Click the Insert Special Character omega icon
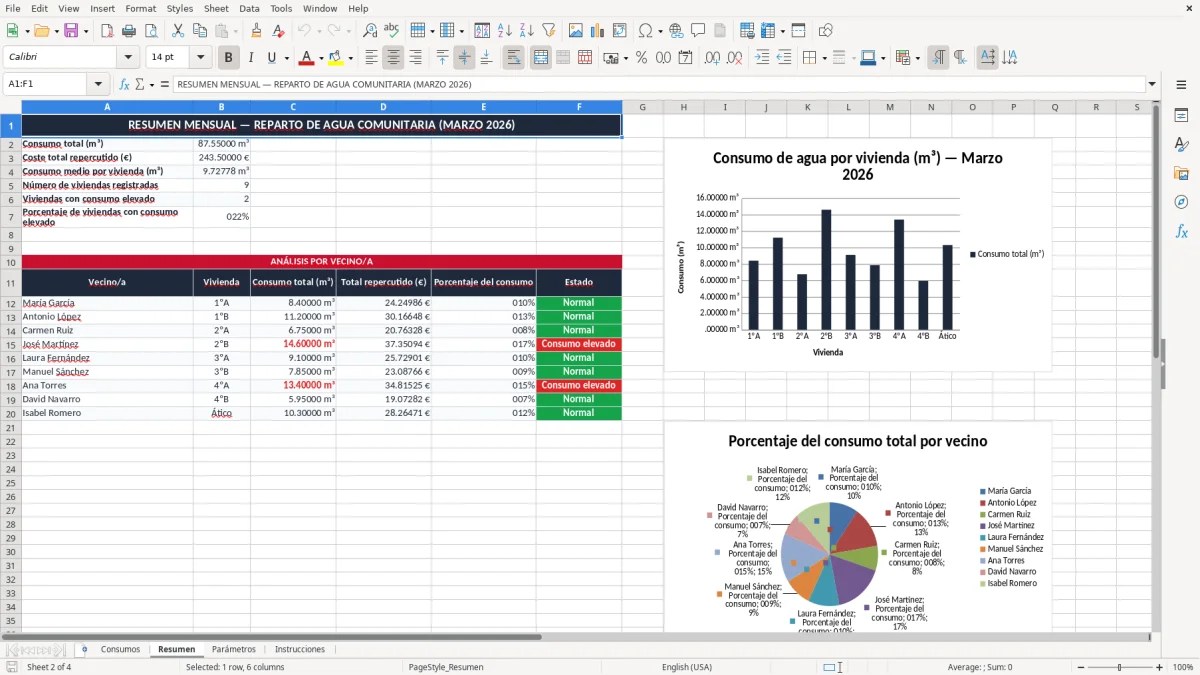The image size is (1200, 675). (644, 31)
